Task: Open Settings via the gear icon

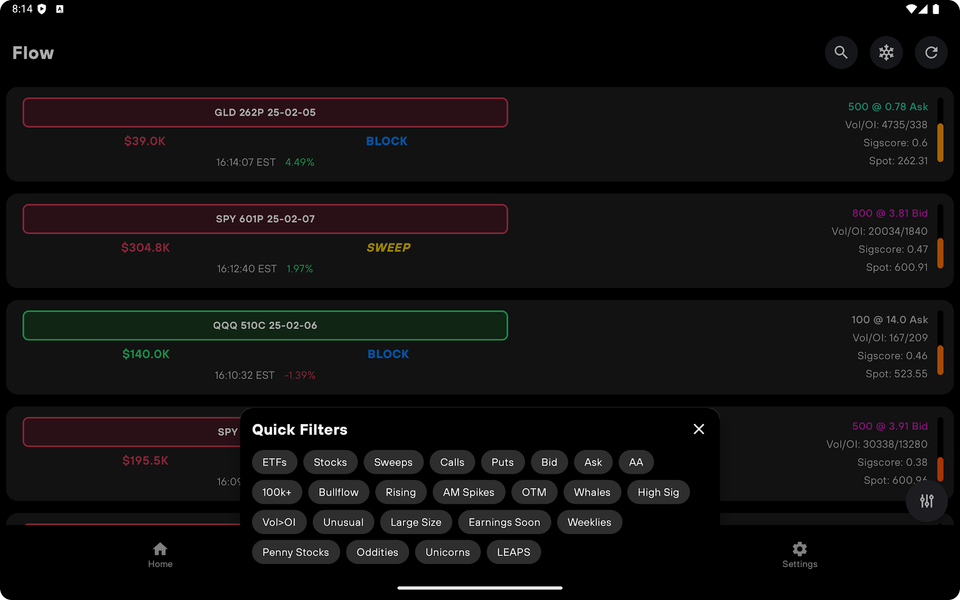Action: [x=799, y=549]
